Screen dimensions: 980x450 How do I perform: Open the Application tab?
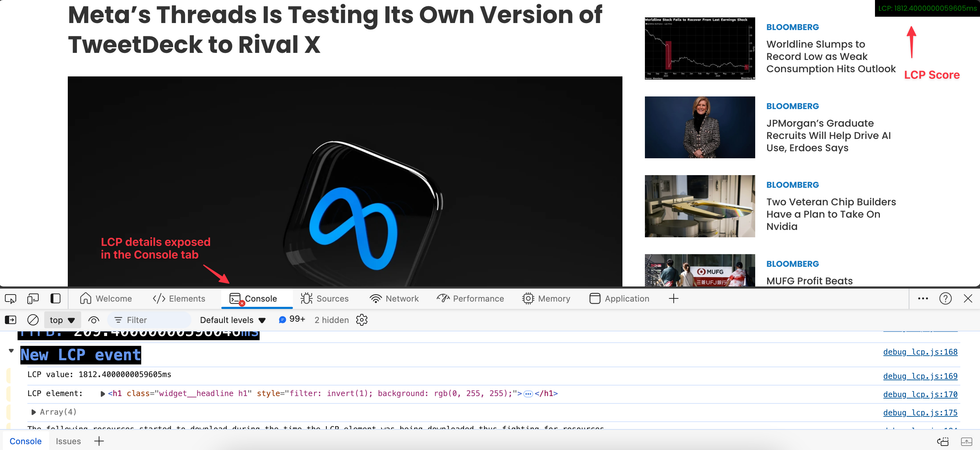pos(619,299)
